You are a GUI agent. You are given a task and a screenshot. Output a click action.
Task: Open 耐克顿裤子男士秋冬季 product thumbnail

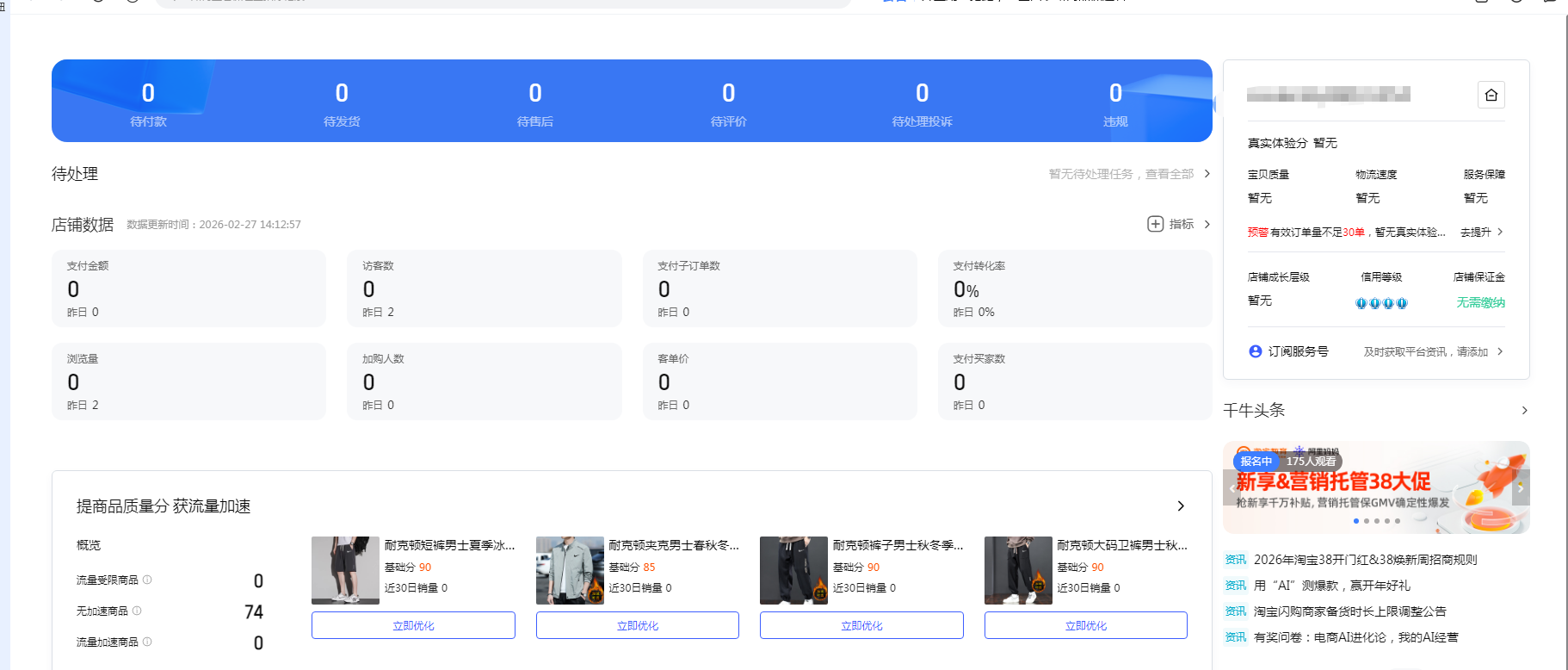(x=793, y=570)
